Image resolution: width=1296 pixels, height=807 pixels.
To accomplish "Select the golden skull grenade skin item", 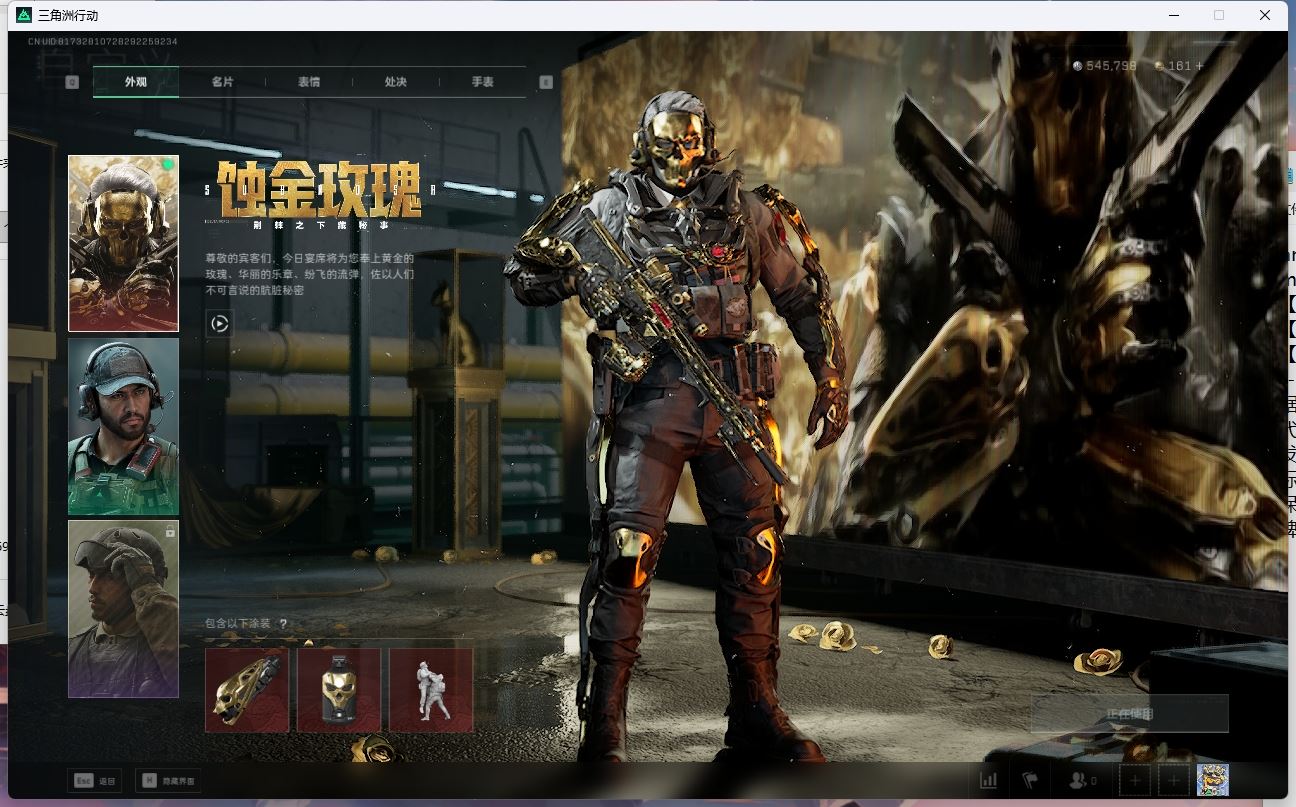I will [339, 690].
